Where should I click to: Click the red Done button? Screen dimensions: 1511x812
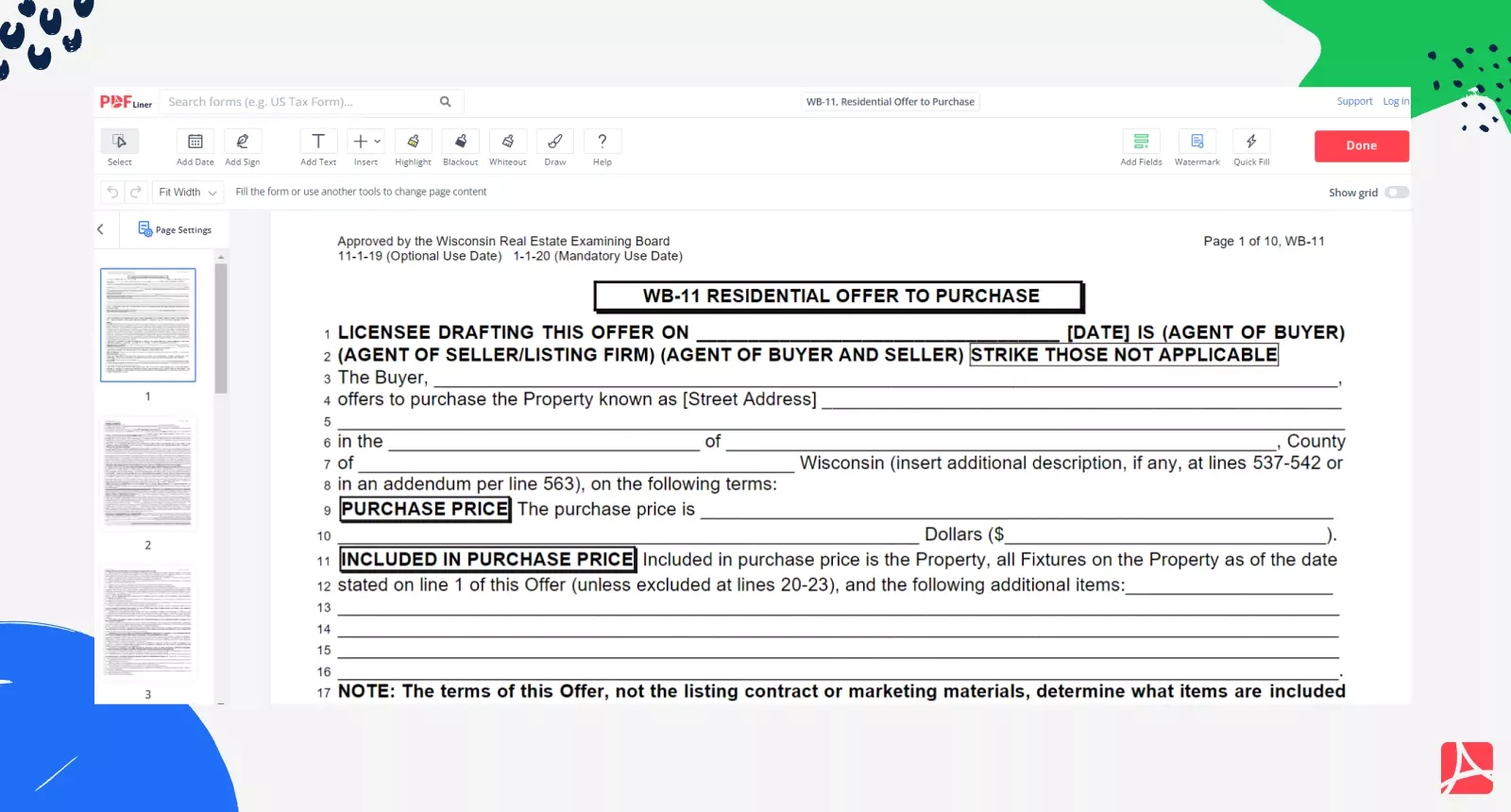(x=1362, y=145)
